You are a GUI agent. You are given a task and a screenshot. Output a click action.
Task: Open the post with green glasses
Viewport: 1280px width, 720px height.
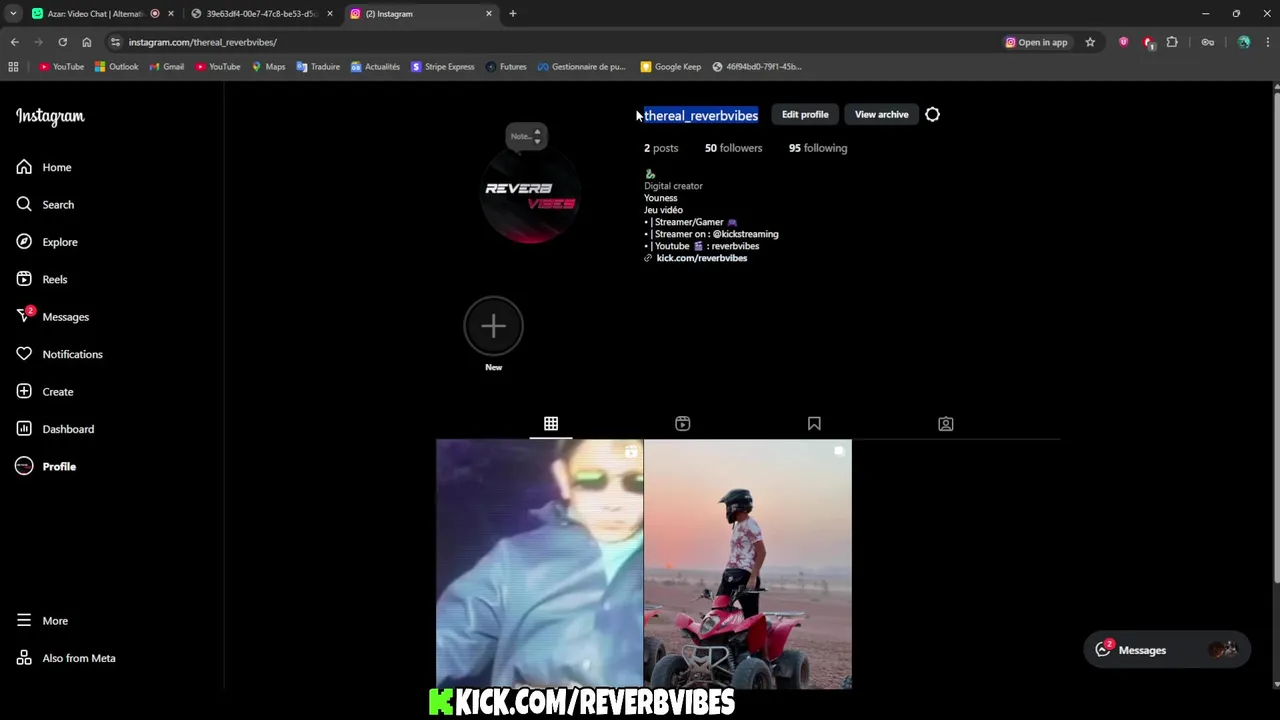(539, 564)
